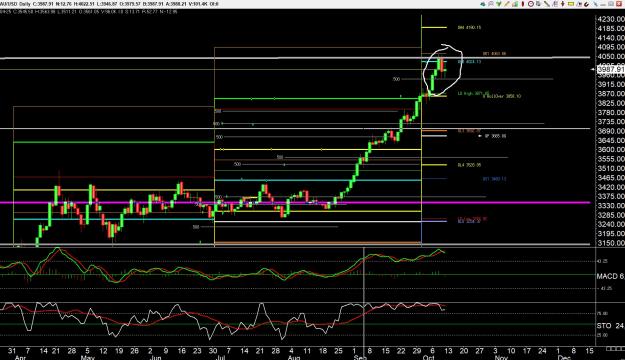This screenshot has height=360, width=625.
Task: Click the current price tag 3987.91
Action: (611, 69)
